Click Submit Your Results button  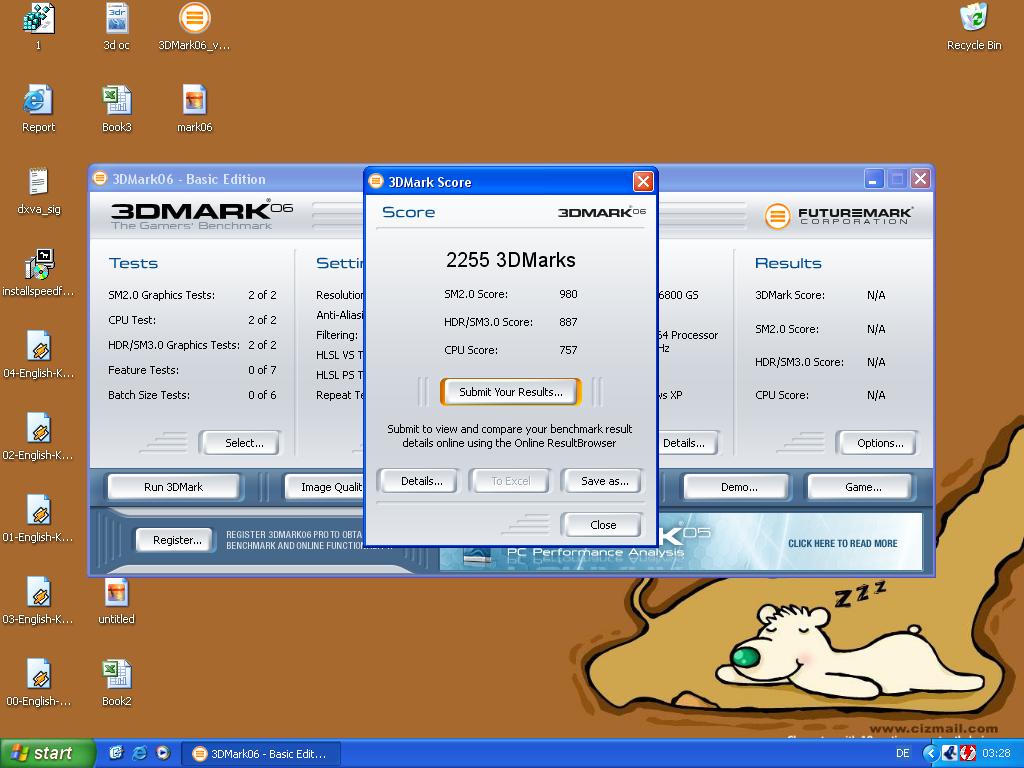[511, 392]
